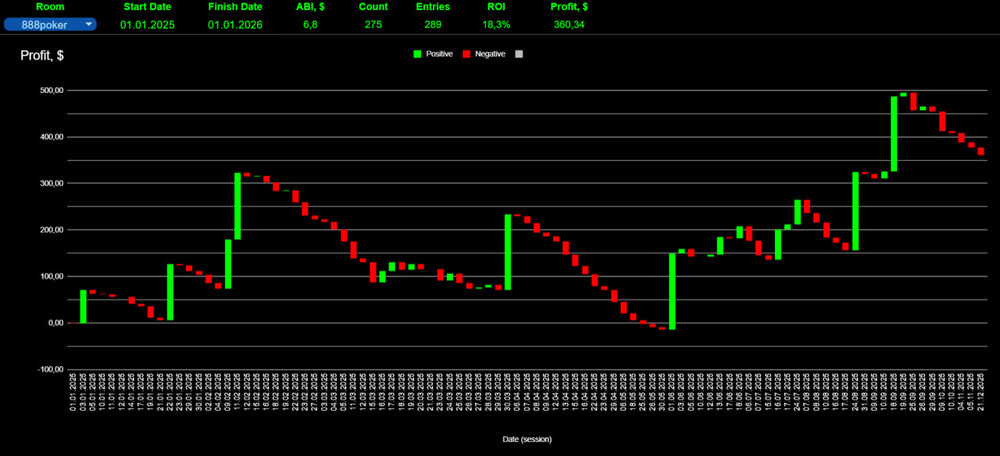Click the Profit total 360,34

coord(569,24)
